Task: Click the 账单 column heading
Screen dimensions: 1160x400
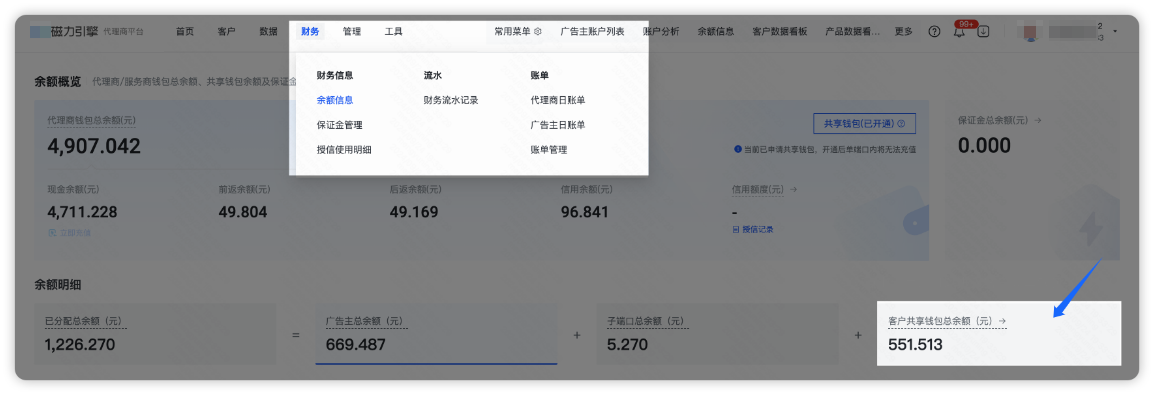Action: (x=539, y=75)
